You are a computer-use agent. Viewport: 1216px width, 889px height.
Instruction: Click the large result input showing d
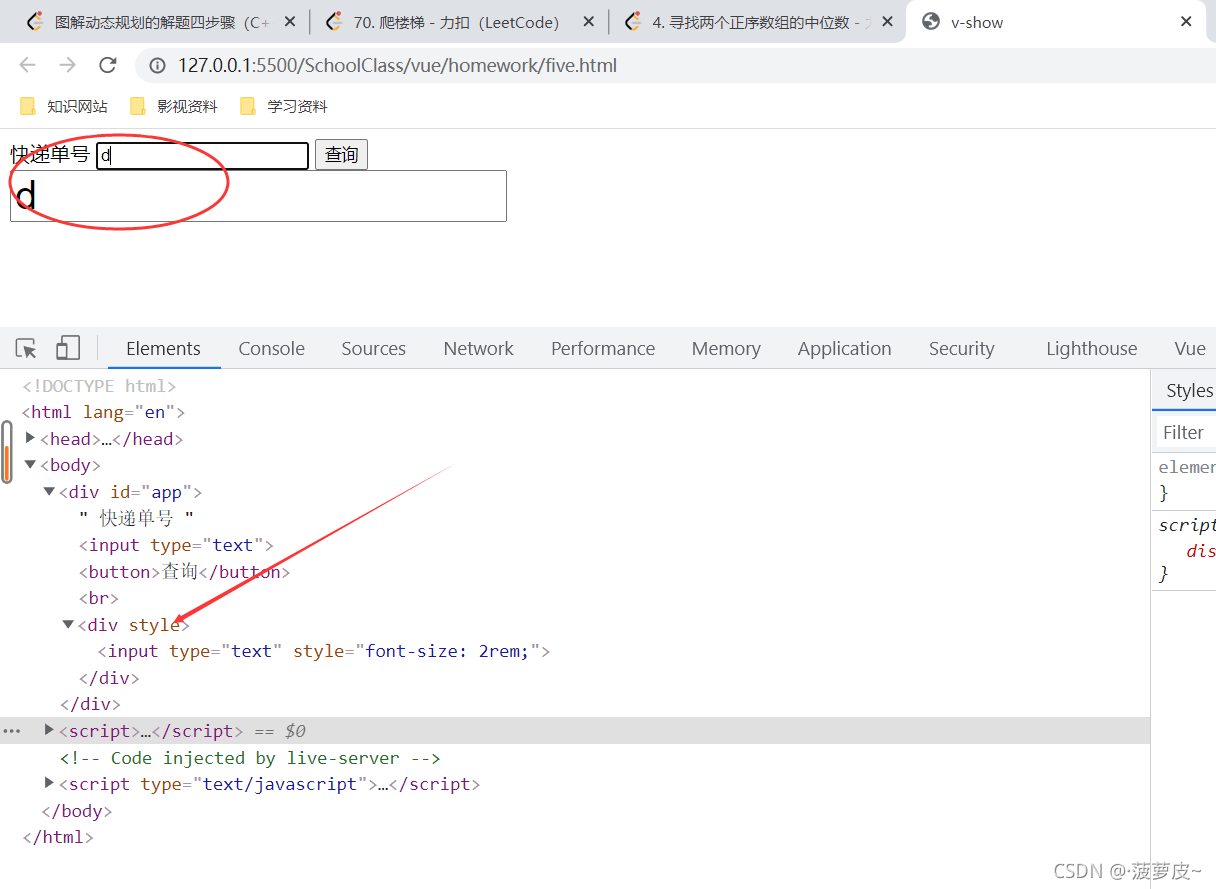(258, 196)
